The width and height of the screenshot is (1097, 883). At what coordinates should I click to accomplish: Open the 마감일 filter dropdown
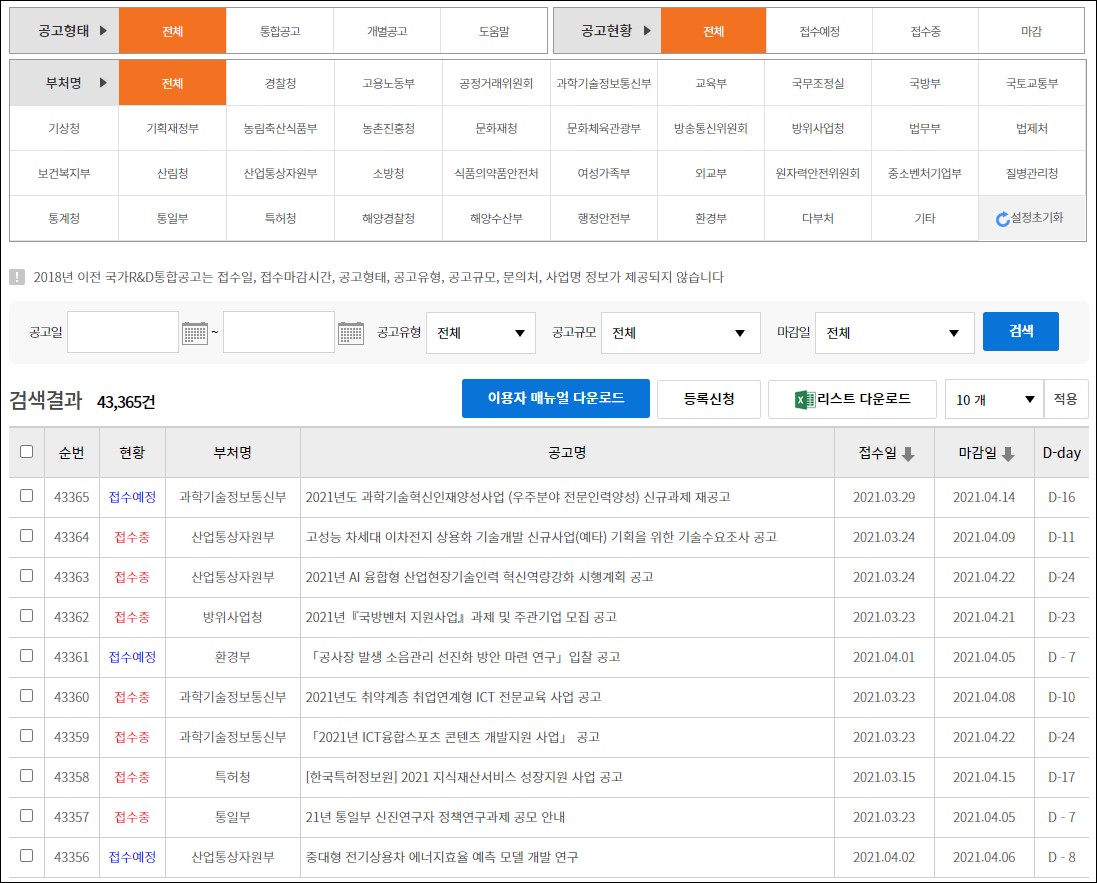point(894,333)
